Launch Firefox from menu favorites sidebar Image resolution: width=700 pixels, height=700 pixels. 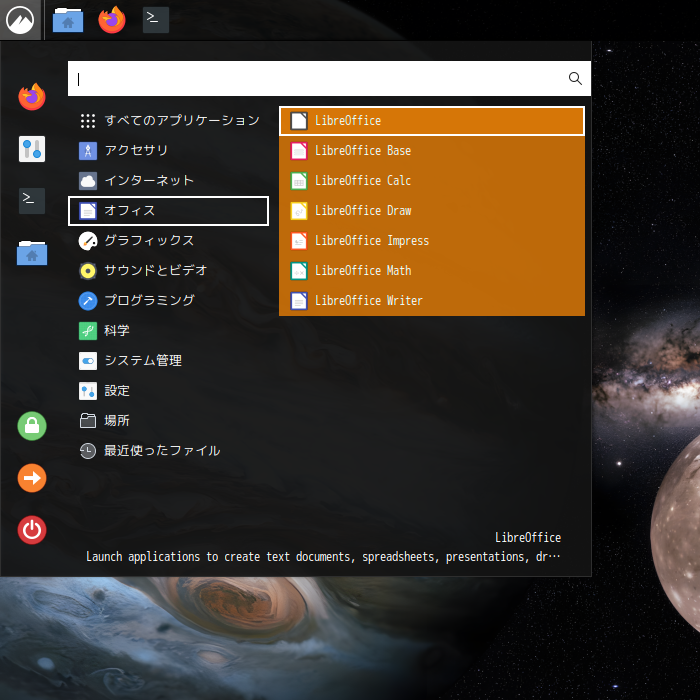click(x=32, y=97)
